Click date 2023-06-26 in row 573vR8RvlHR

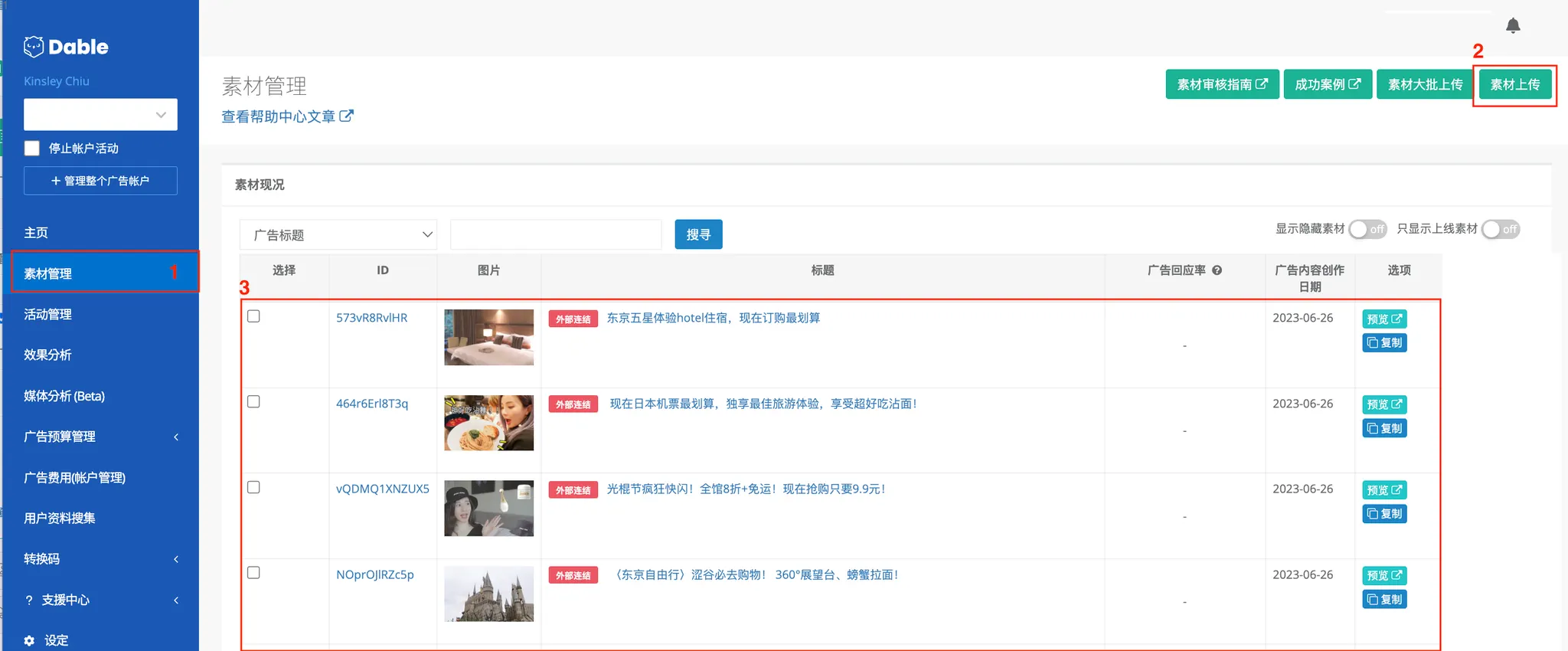pyautogui.click(x=1303, y=318)
